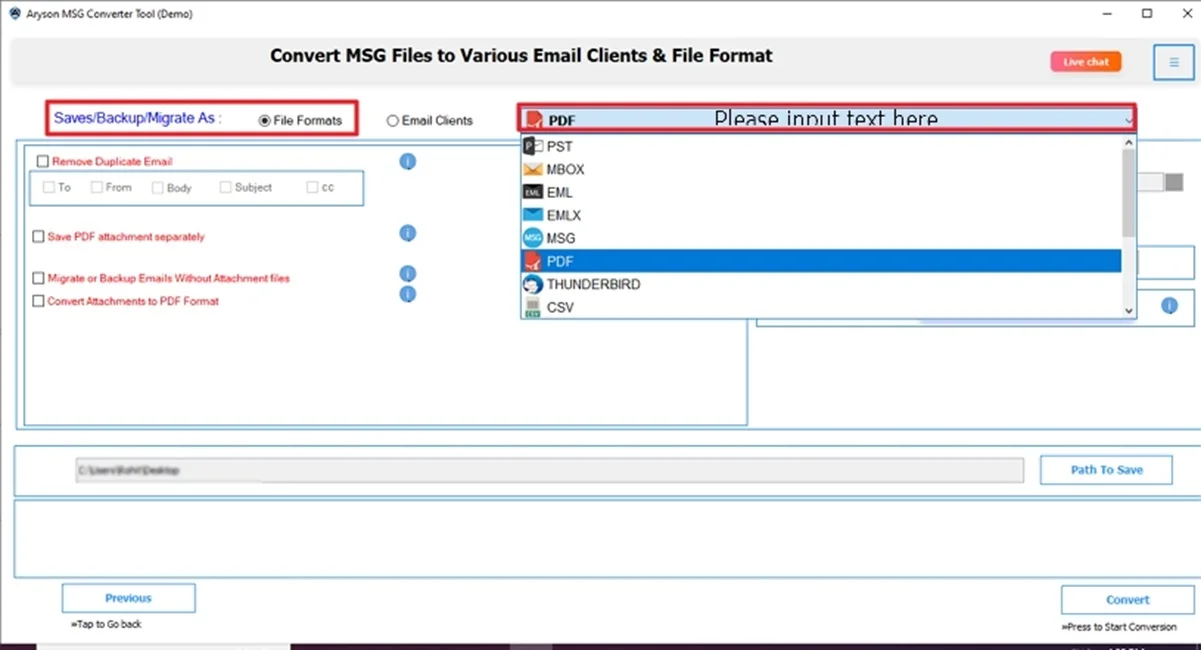Click the info icon beside Remove Duplicate Email
This screenshot has width=1201, height=650.
tap(408, 161)
